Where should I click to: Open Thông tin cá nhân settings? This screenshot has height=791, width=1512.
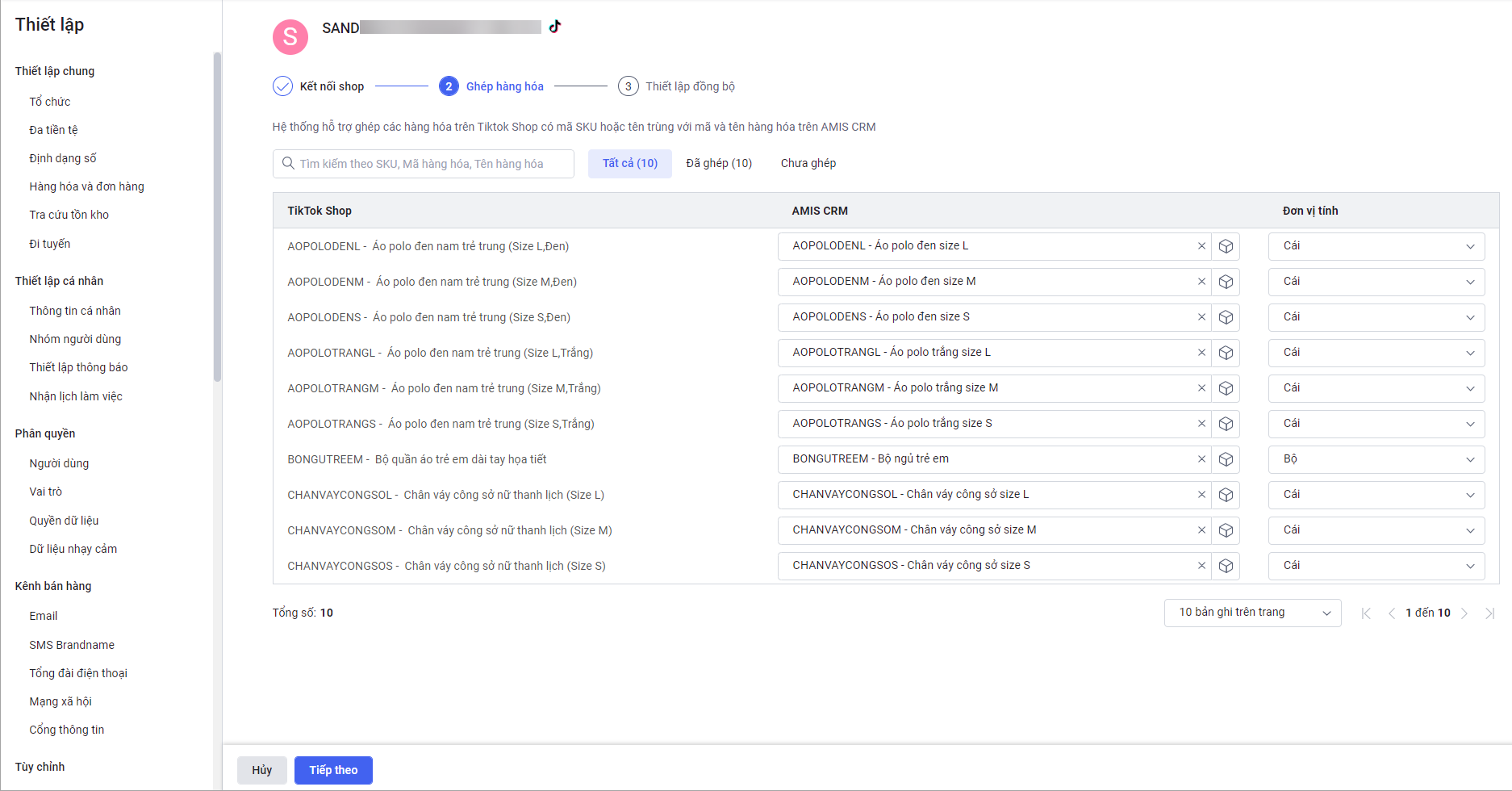(x=75, y=311)
